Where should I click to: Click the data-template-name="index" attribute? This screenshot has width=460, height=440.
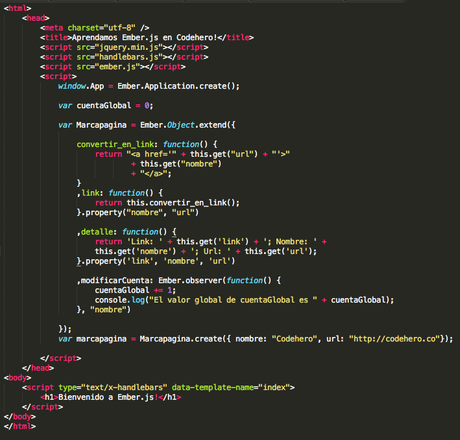[x=231, y=387]
